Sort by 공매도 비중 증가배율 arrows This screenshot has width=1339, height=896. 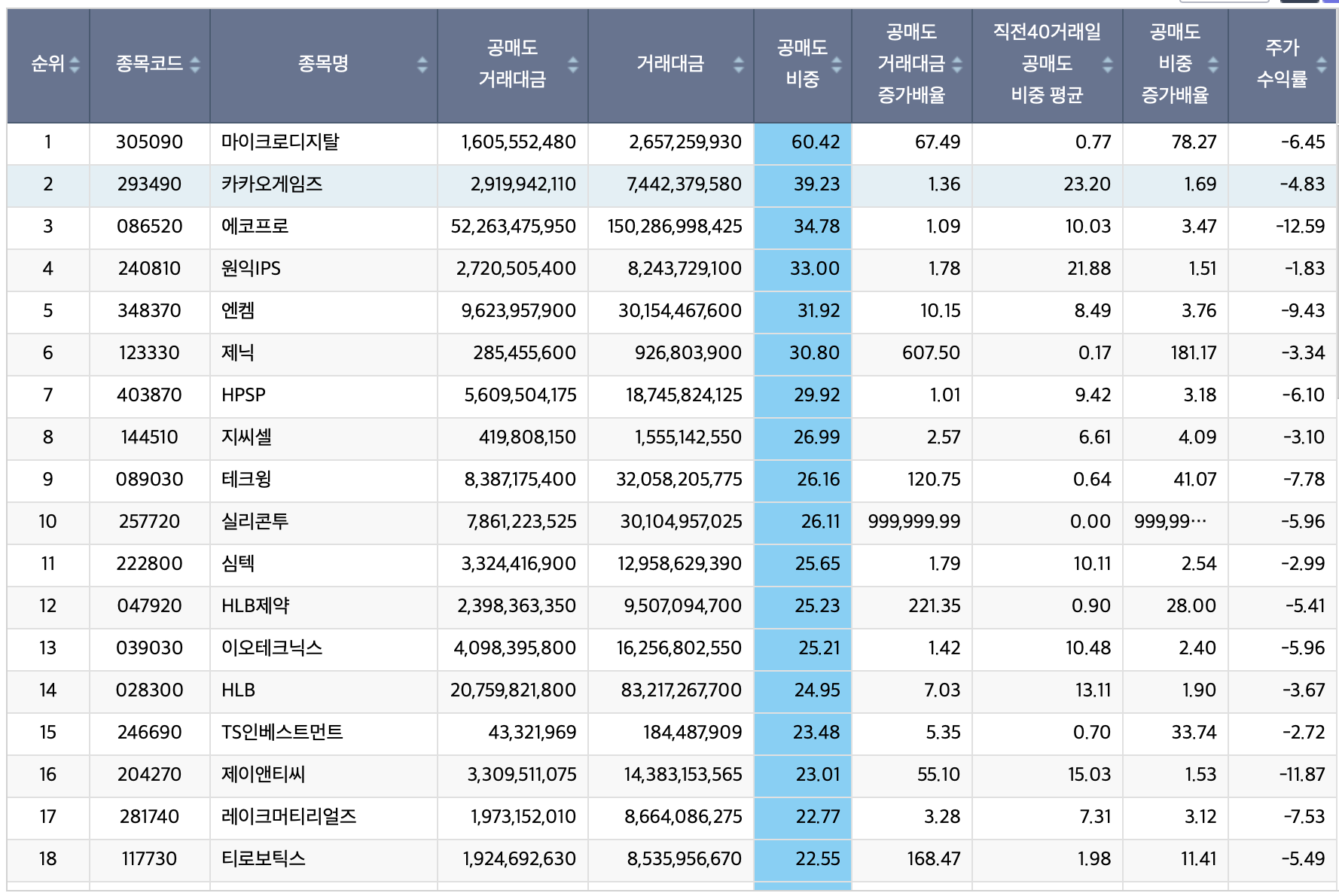click(x=1212, y=65)
